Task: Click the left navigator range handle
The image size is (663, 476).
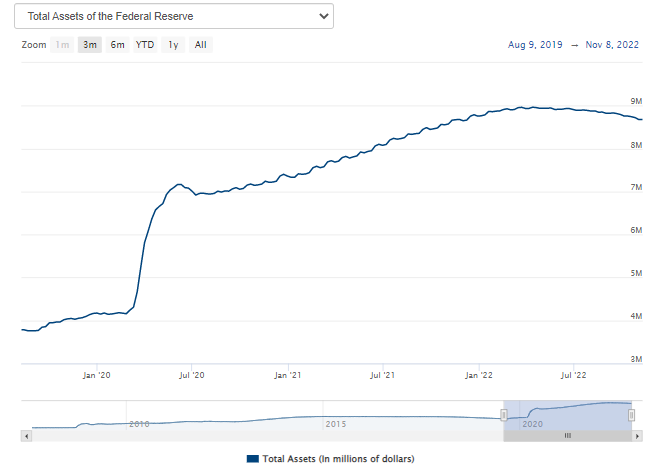Action: click(504, 415)
